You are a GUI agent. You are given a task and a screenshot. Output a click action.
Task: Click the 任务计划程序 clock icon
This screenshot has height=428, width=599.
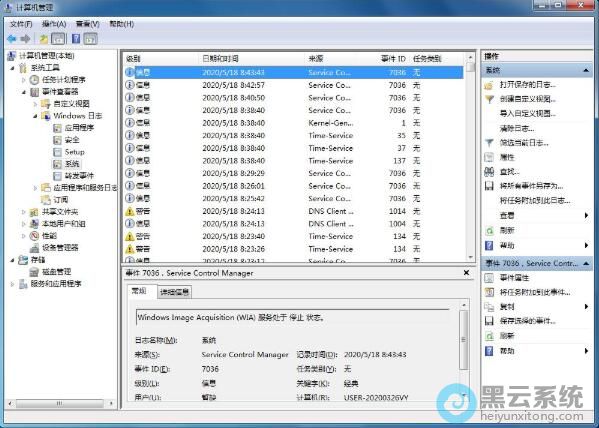34,80
